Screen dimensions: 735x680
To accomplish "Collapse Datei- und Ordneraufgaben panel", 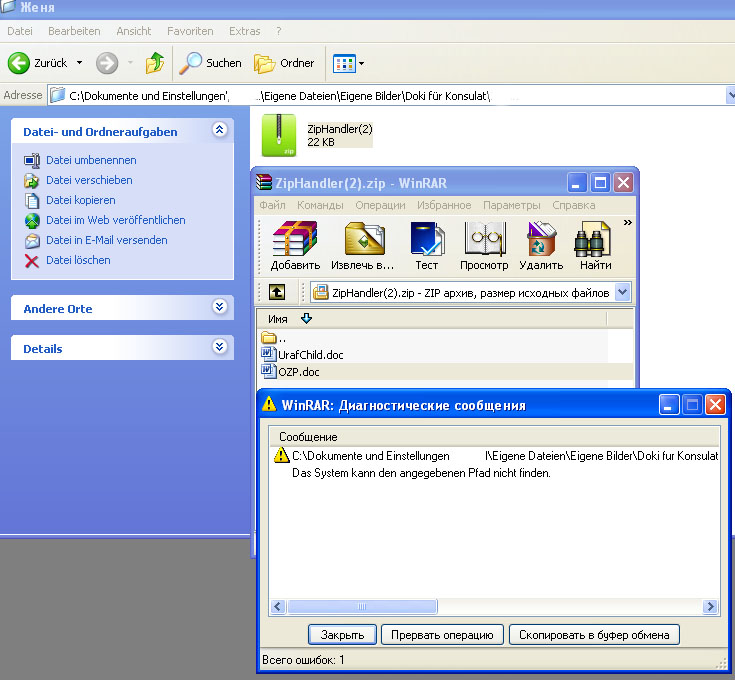I will (x=220, y=129).
